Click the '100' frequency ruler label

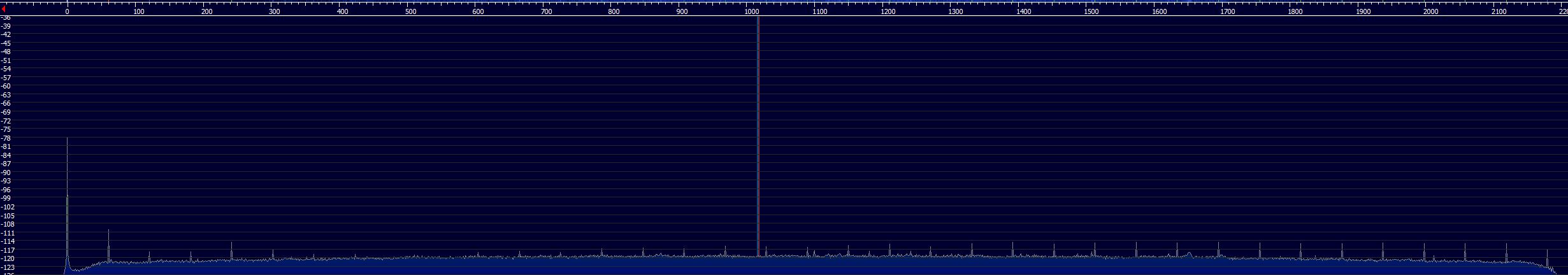click(x=139, y=12)
